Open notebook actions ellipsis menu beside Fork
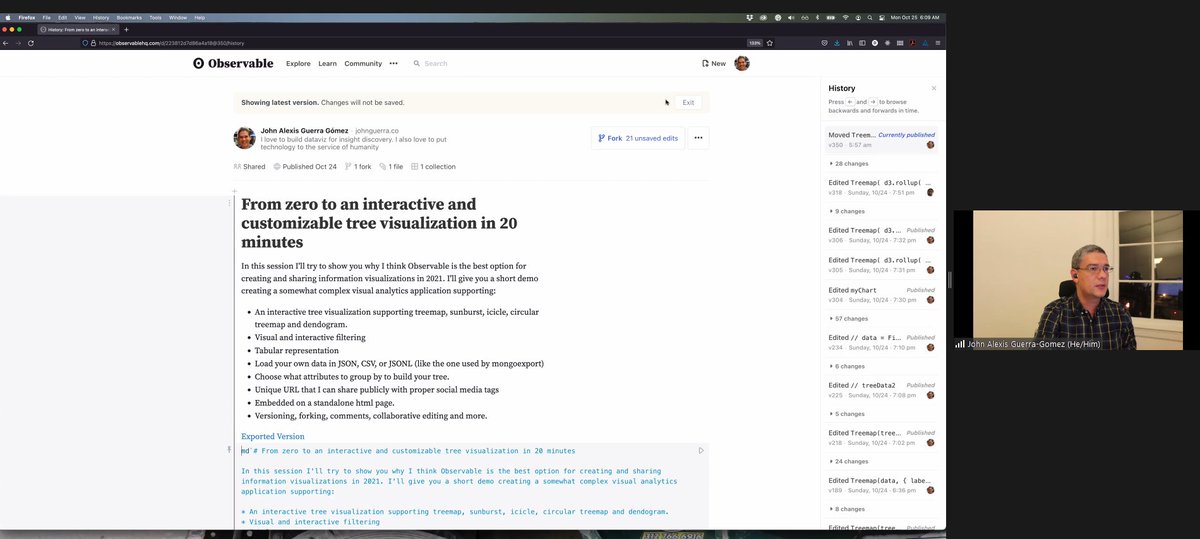The height and width of the screenshot is (539, 1200). tap(698, 138)
